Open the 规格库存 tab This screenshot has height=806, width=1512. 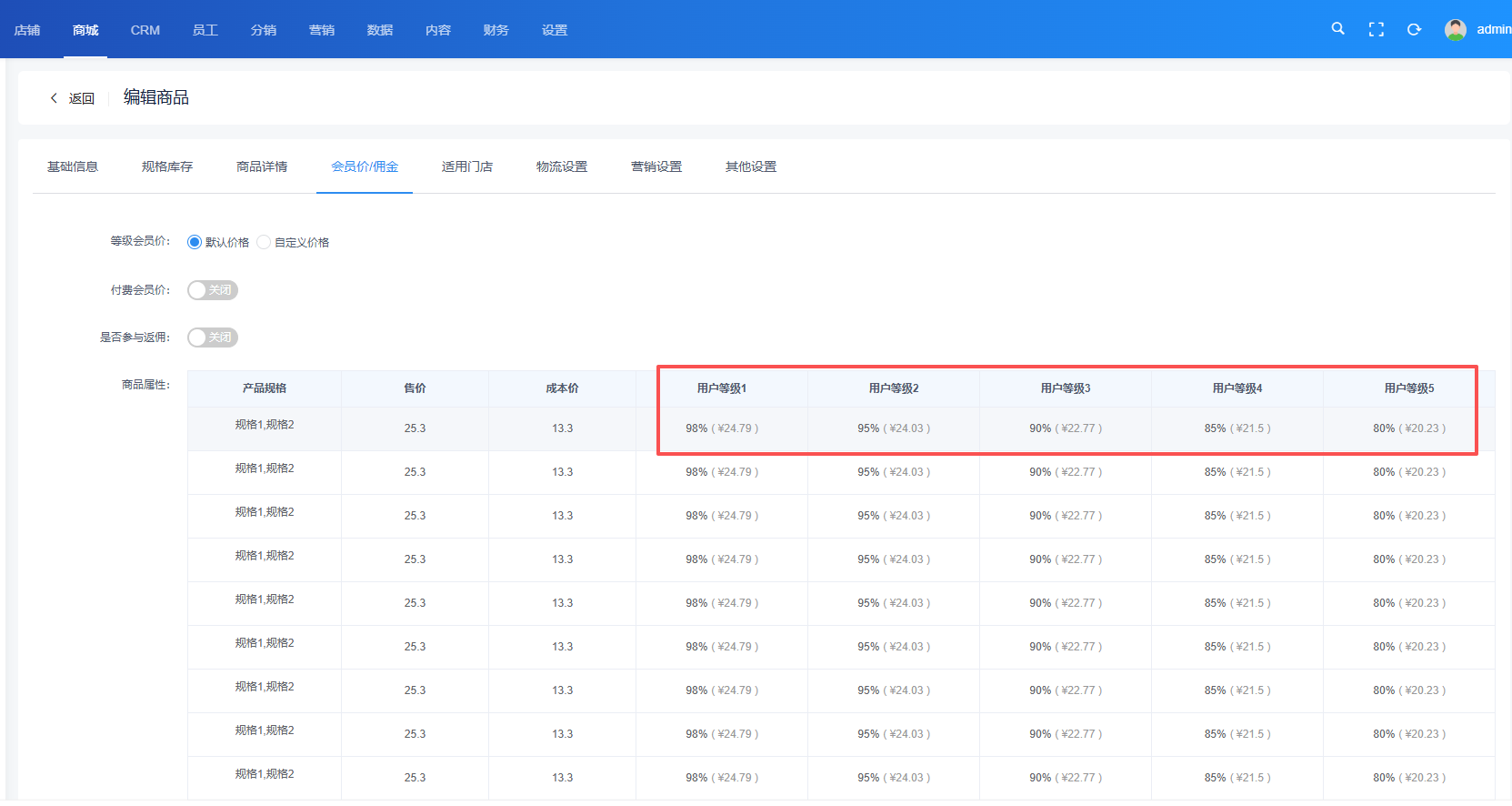167,167
